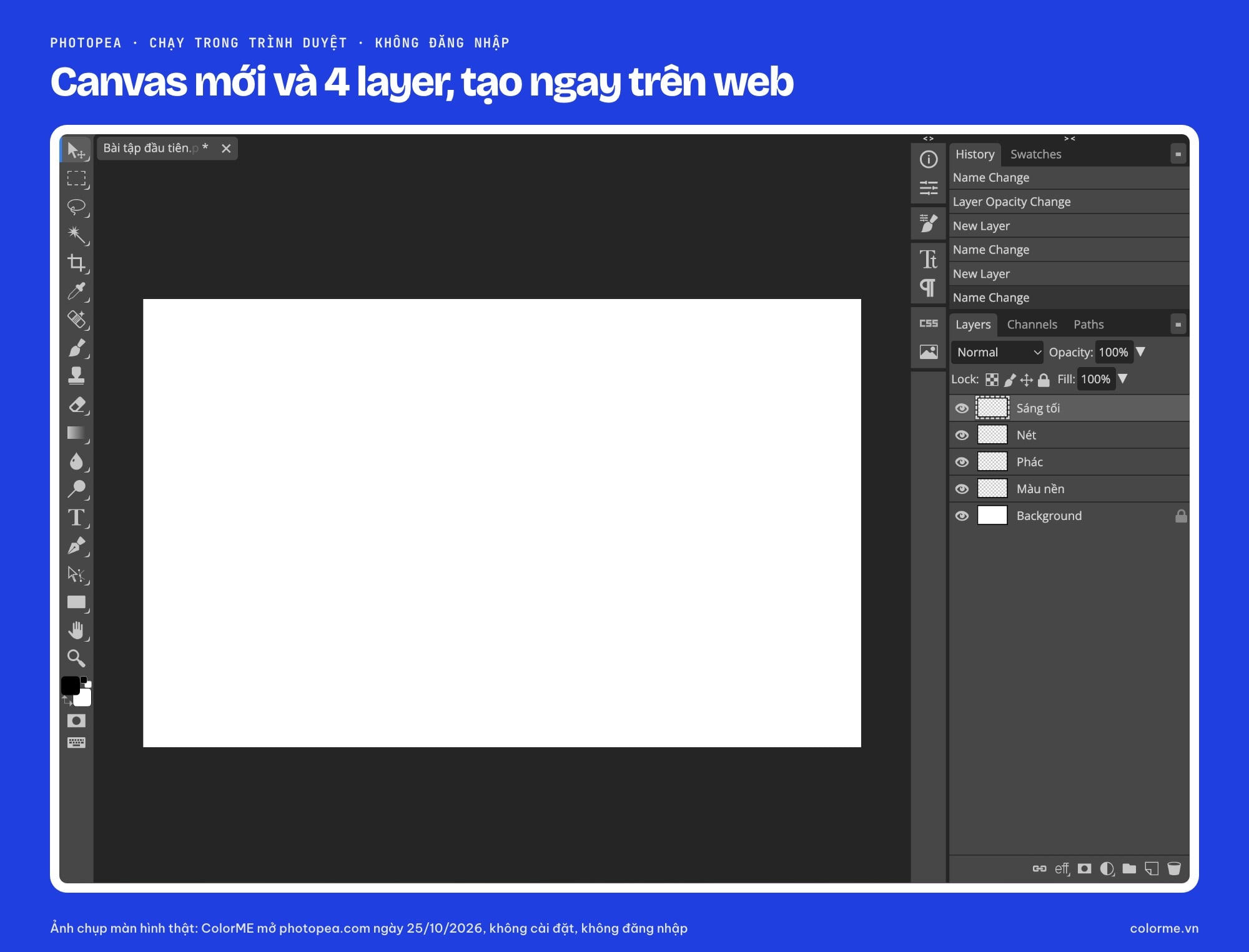This screenshot has height=952, width=1249.
Task: Close the Bài tập đầu tiên document
Action: 226,149
